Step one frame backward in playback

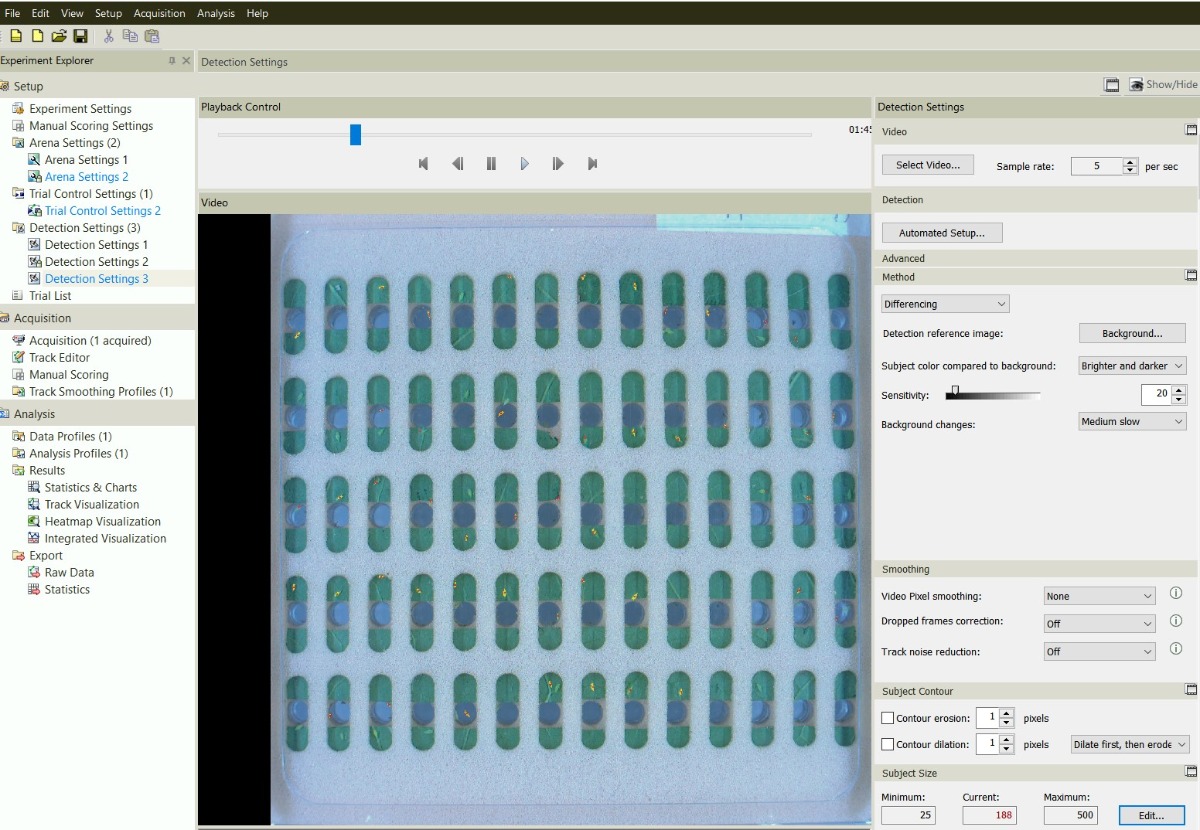click(x=458, y=164)
